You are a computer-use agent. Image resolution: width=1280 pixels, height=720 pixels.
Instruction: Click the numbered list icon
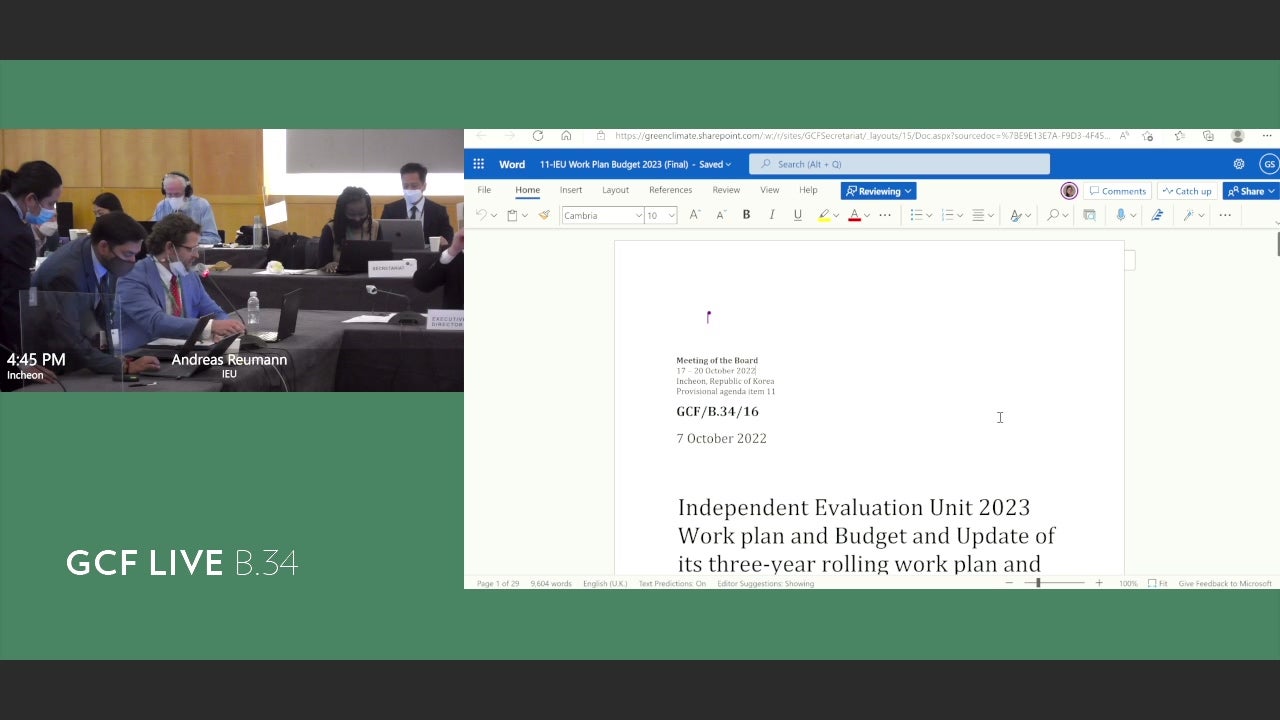pyautogui.click(x=947, y=215)
